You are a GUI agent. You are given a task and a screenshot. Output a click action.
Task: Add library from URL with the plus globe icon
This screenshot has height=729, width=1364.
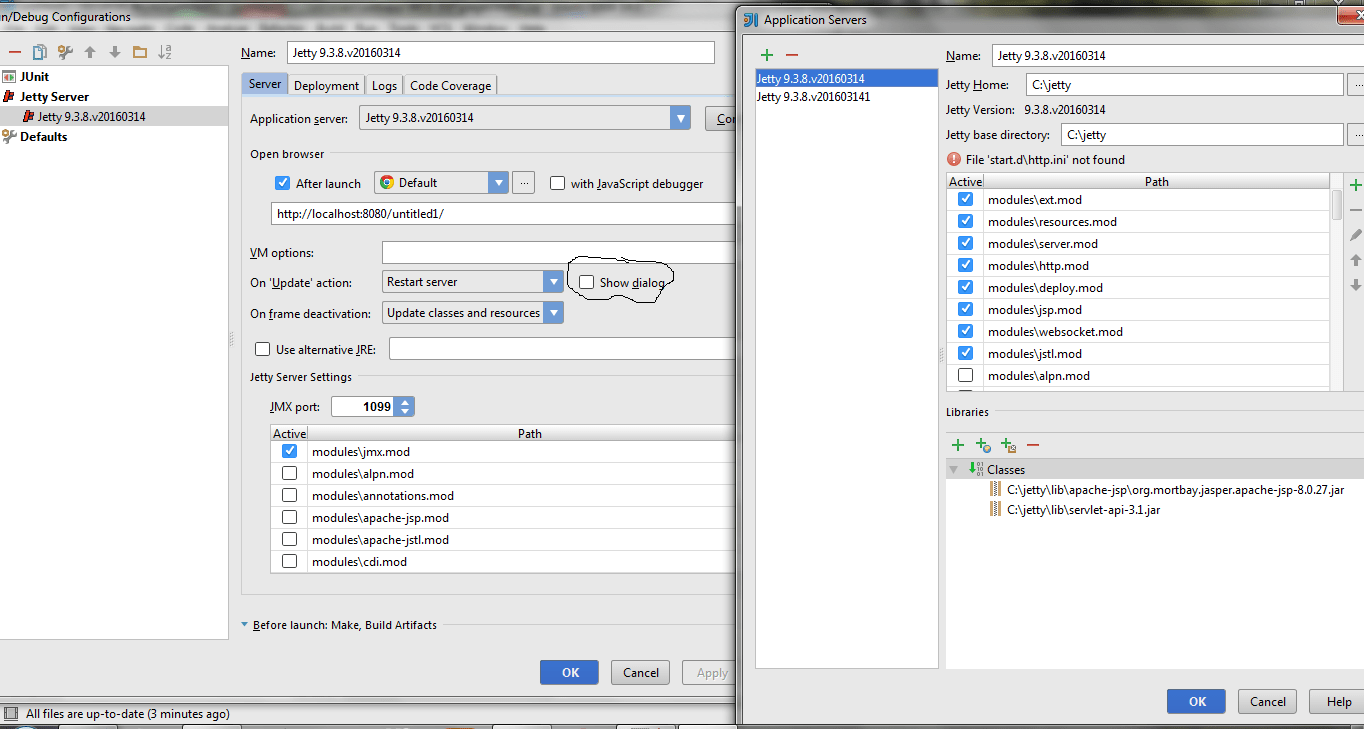(x=983, y=445)
